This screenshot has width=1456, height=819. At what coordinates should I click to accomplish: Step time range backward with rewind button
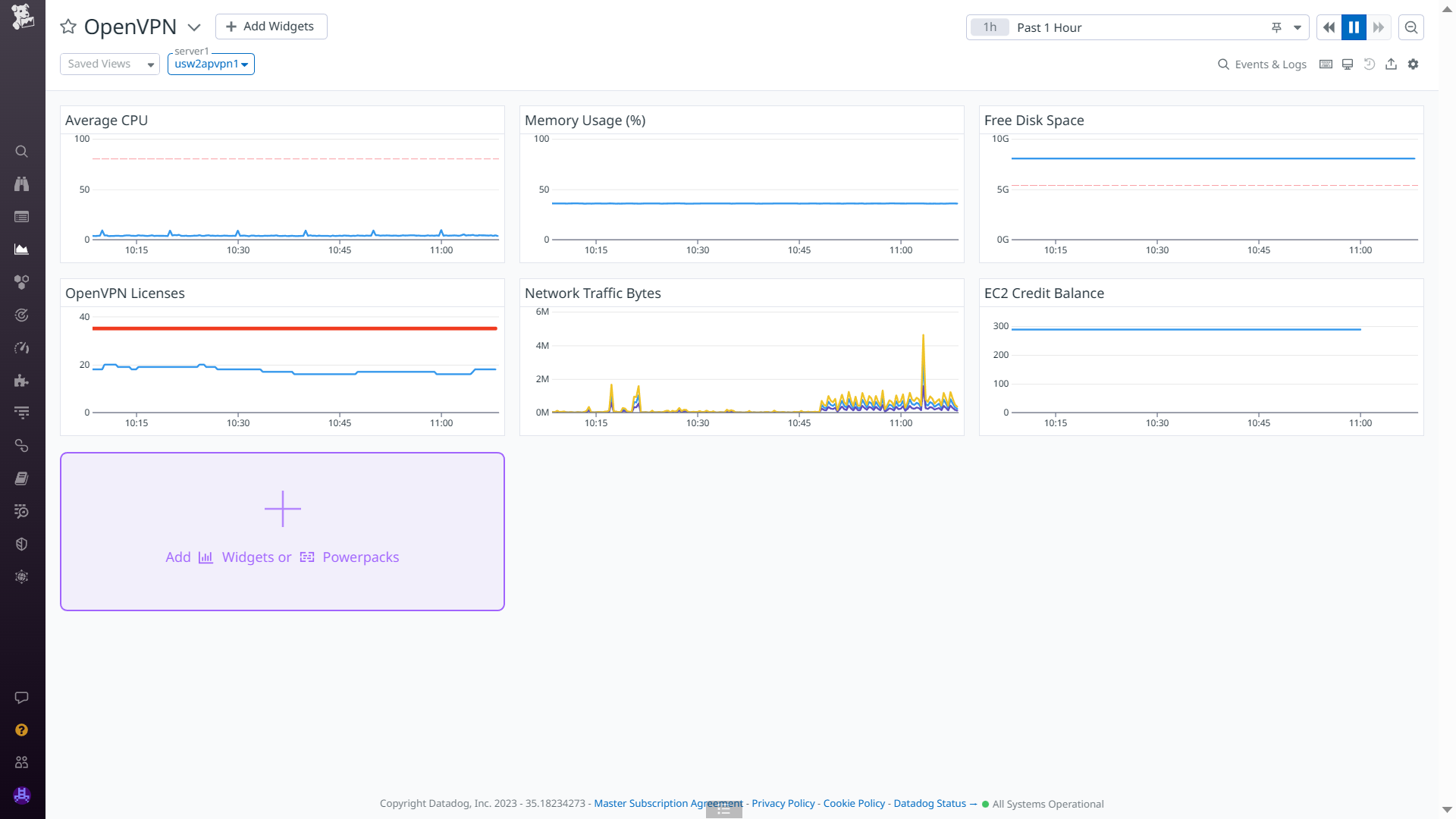coord(1329,27)
